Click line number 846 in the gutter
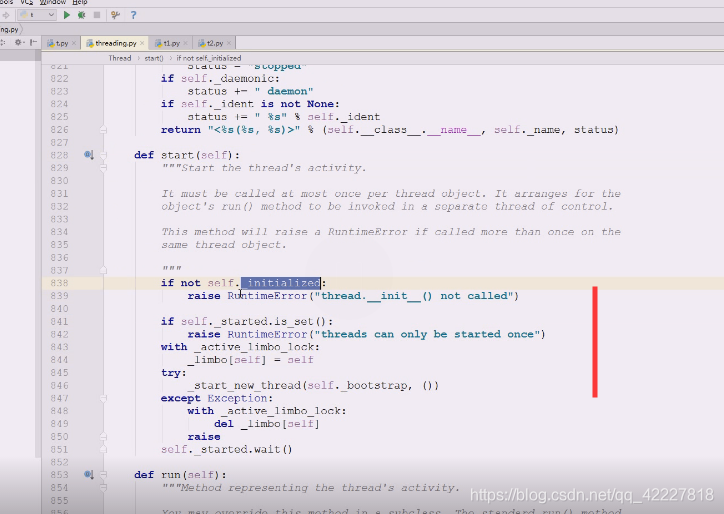The width and height of the screenshot is (724, 514). [x=59, y=385]
